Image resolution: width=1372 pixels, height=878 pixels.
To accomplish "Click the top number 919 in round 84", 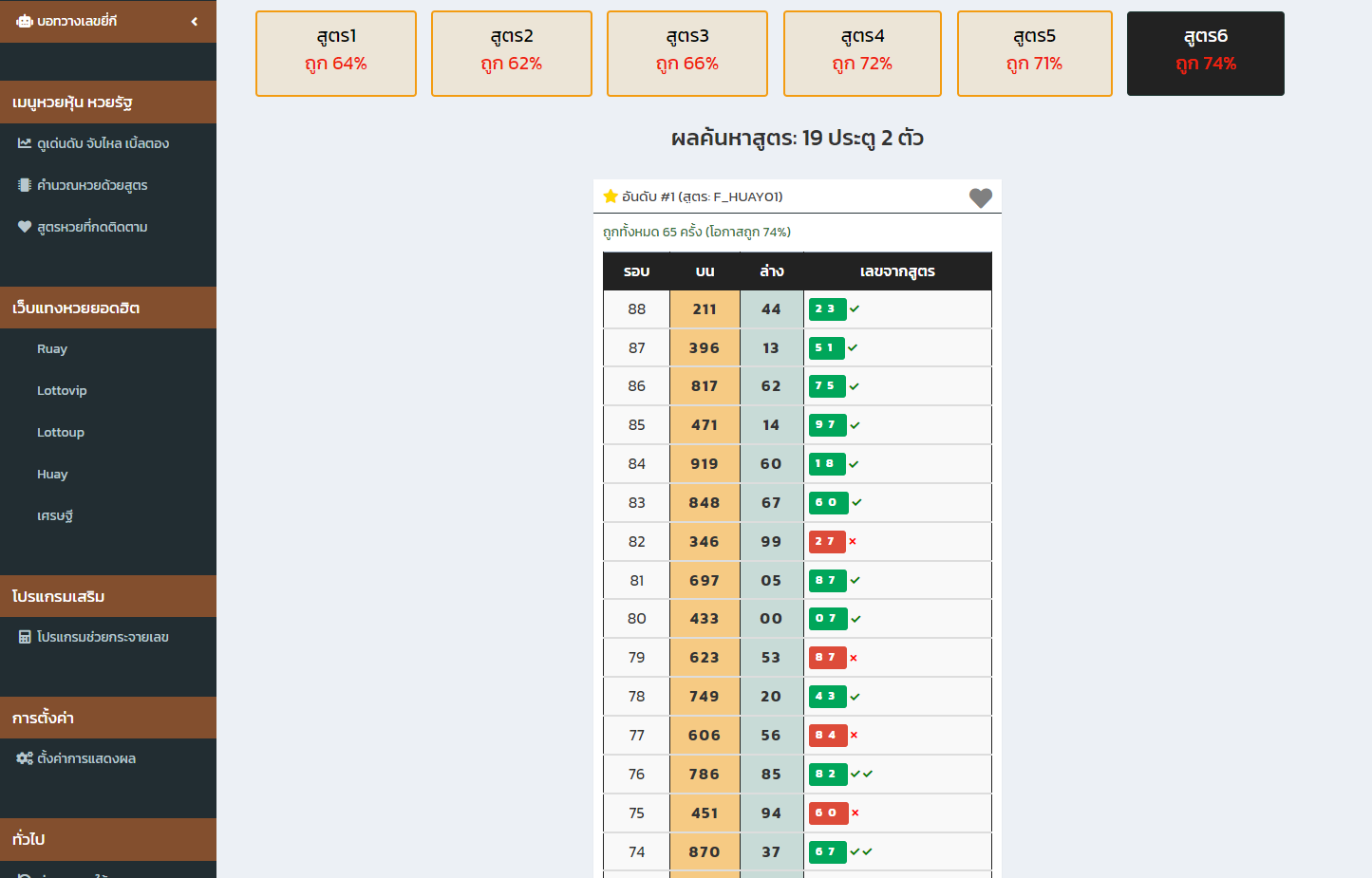I will [705, 464].
